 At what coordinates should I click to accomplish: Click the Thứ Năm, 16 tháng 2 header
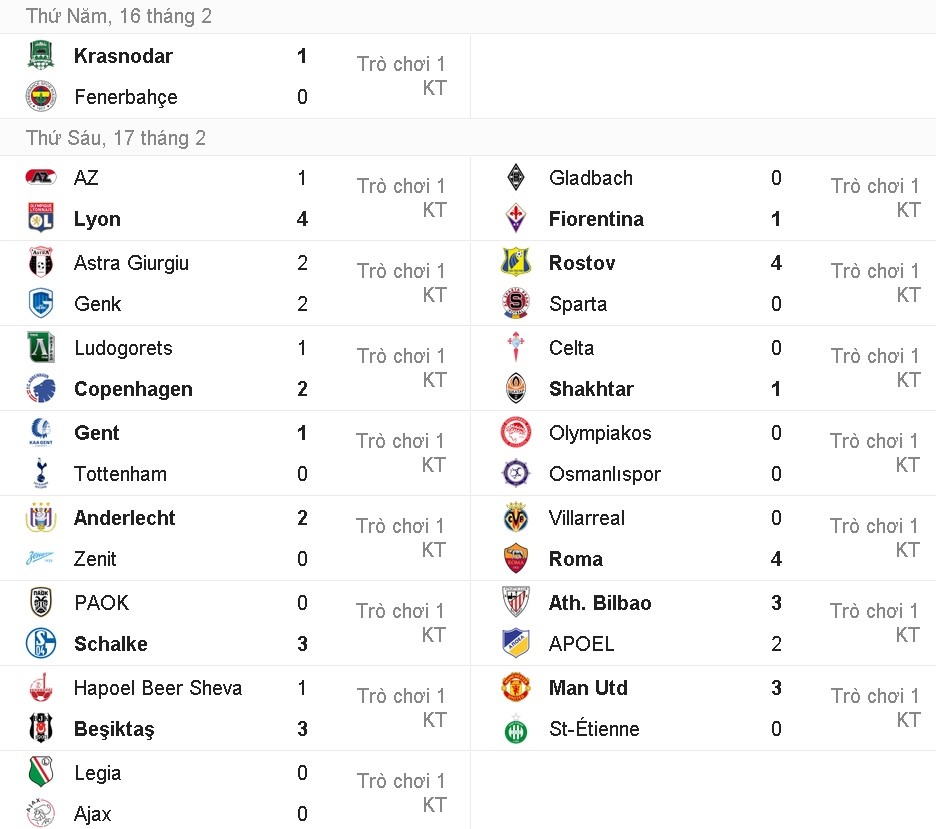119,16
